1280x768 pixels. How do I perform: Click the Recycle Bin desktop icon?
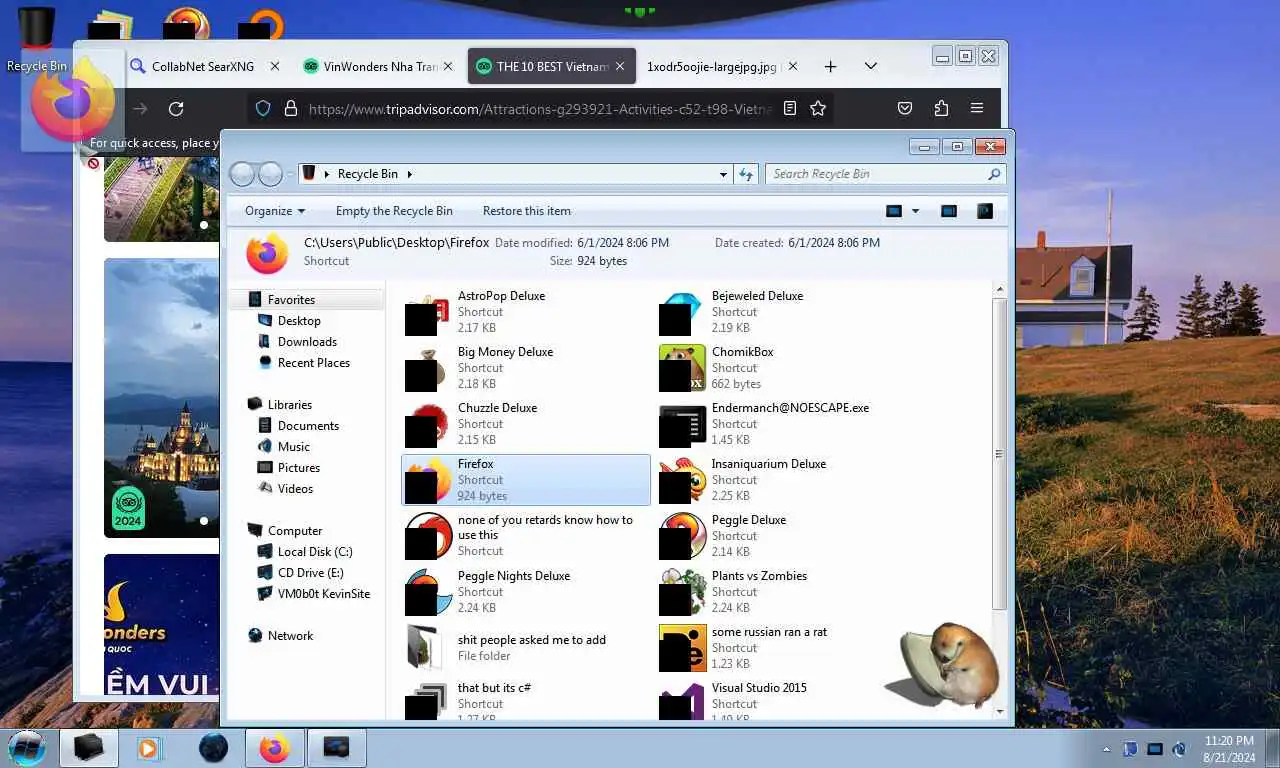(37, 42)
